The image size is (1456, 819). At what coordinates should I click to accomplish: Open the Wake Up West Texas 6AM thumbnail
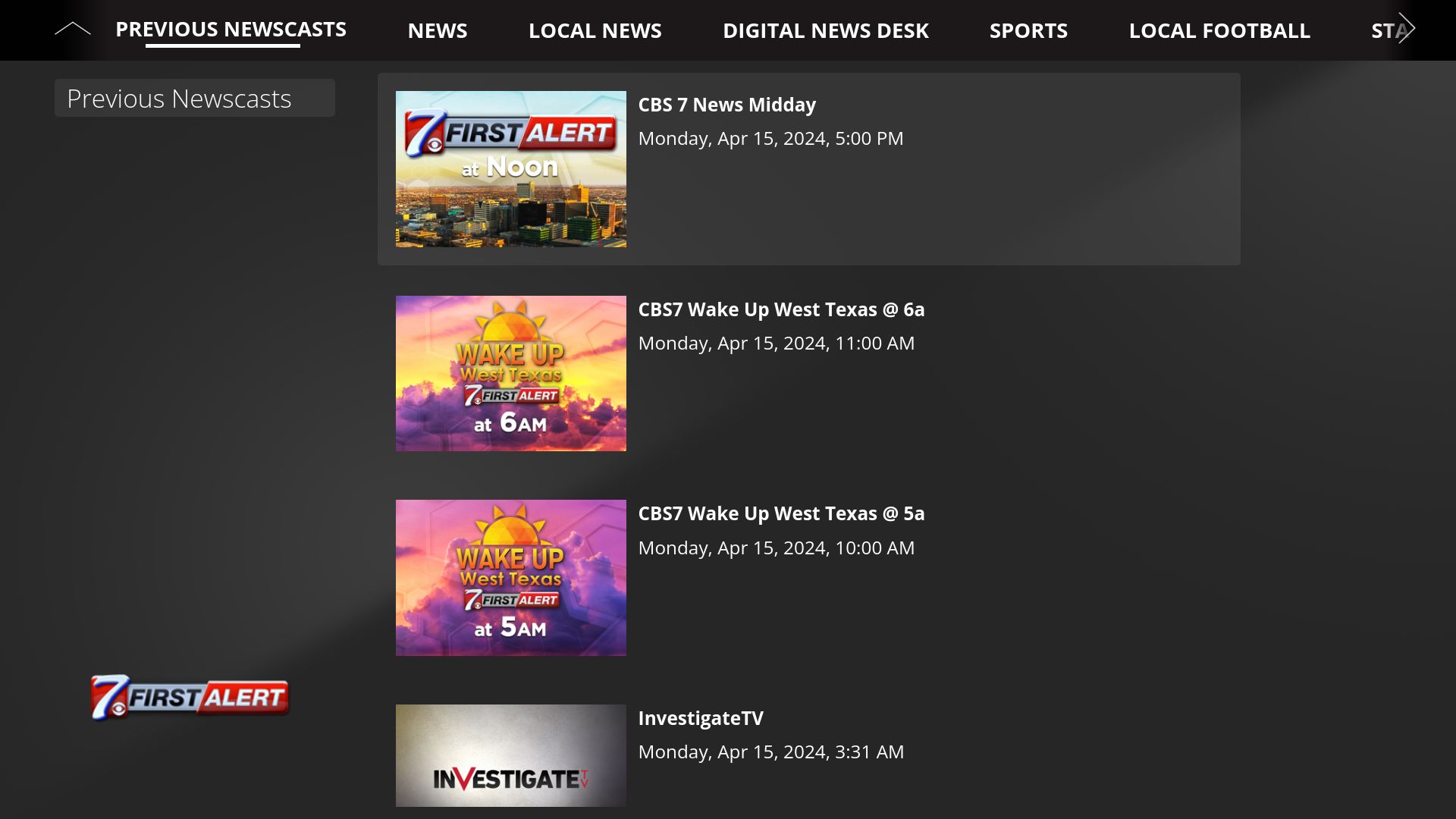coord(510,373)
